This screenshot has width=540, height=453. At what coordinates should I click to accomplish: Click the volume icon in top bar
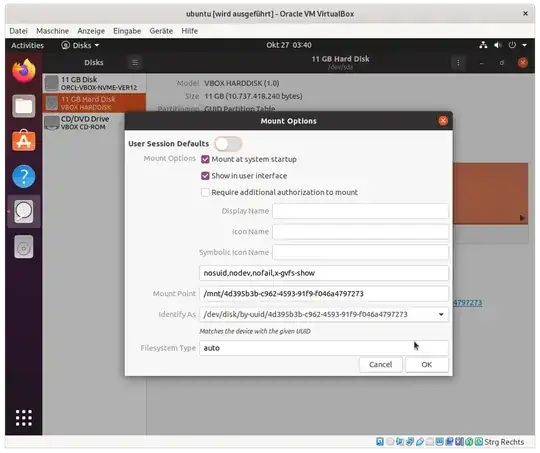pyautogui.click(x=498, y=45)
